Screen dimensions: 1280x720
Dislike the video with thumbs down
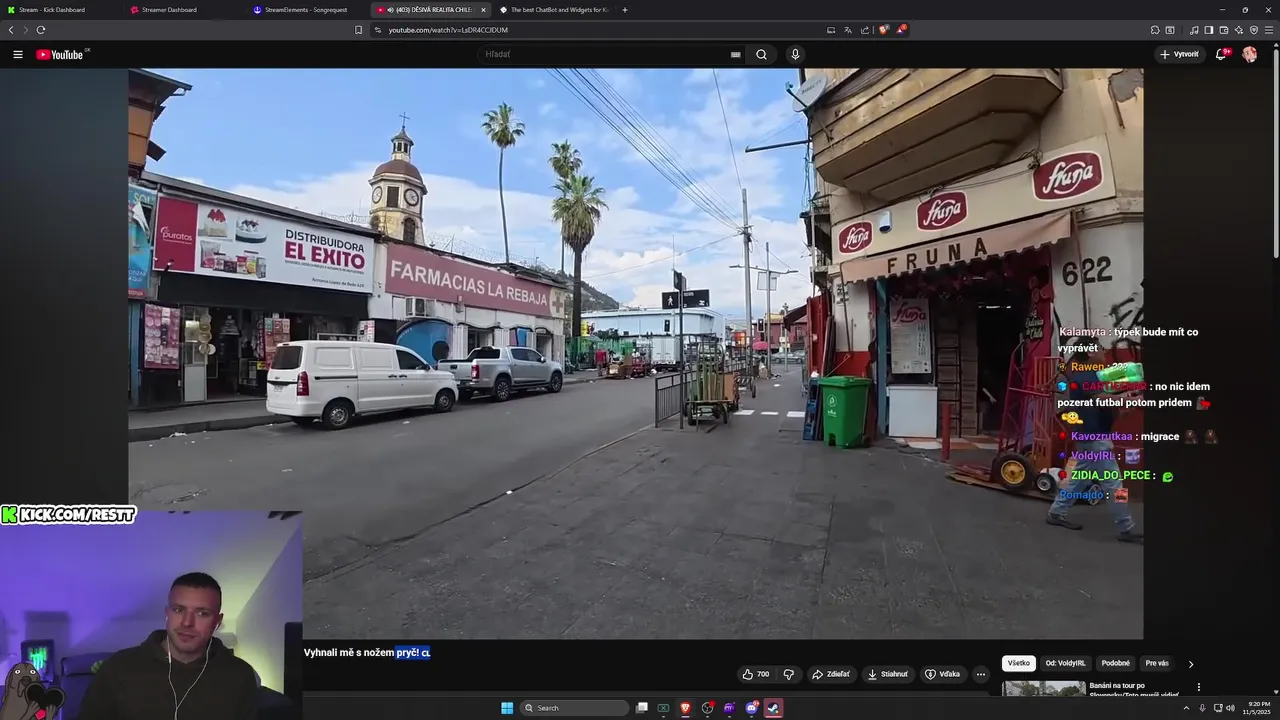(x=788, y=674)
